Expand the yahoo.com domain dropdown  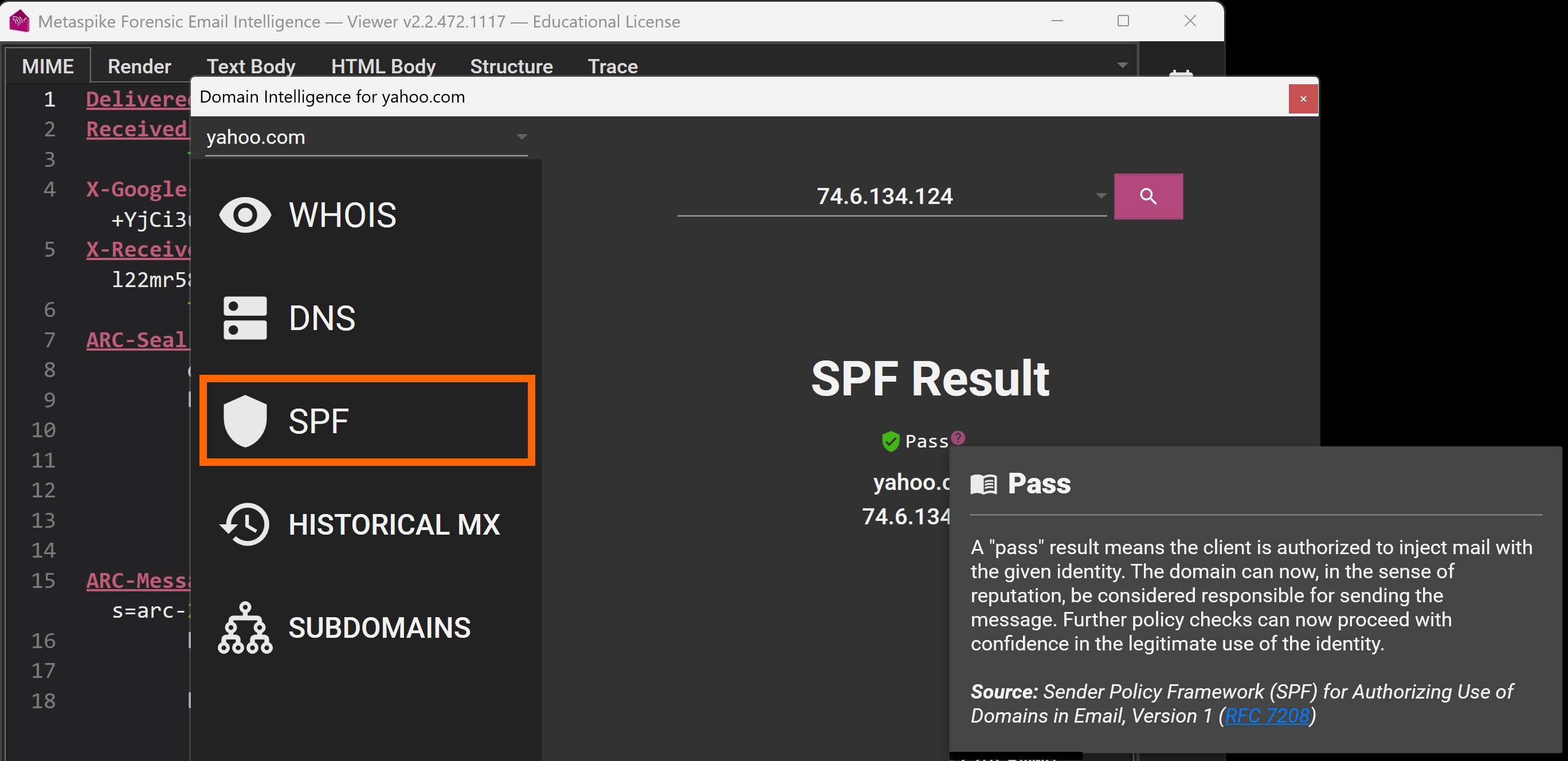coord(522,137)
